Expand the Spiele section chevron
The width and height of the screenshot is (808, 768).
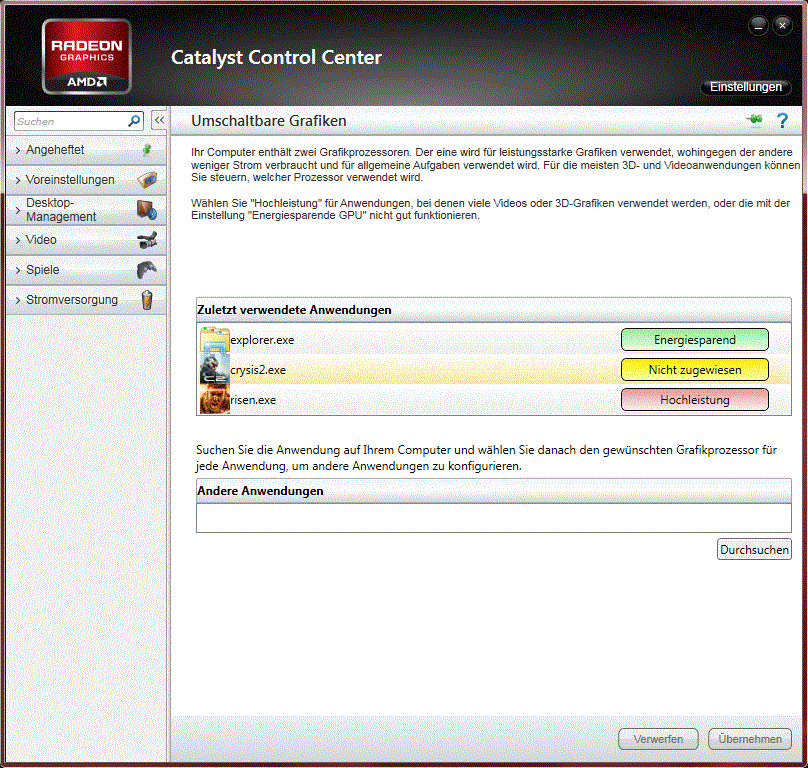point(18,270)
